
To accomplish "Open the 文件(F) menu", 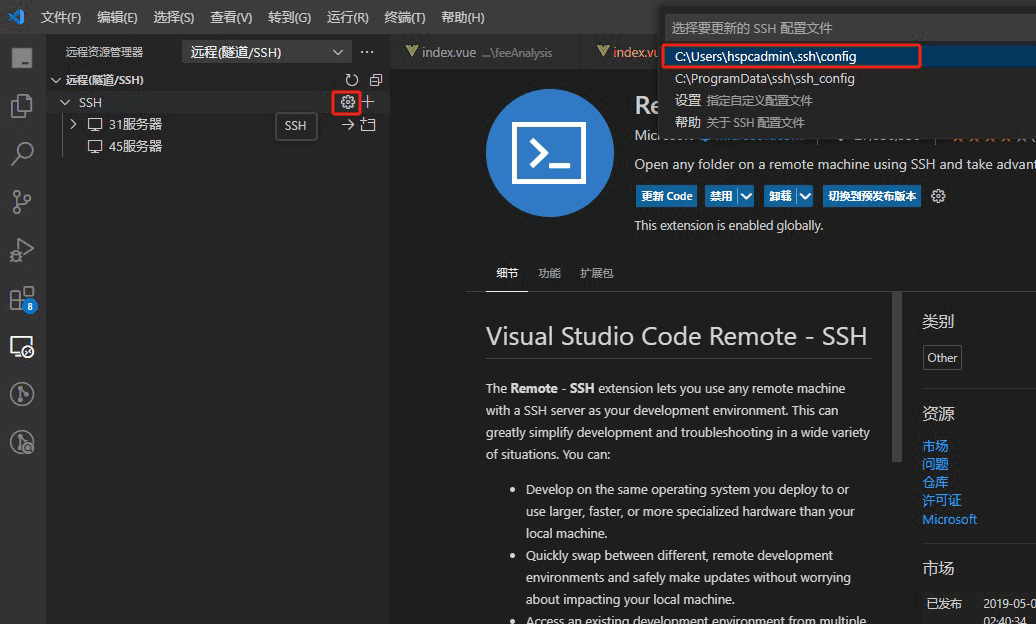I will click(61, 17).
